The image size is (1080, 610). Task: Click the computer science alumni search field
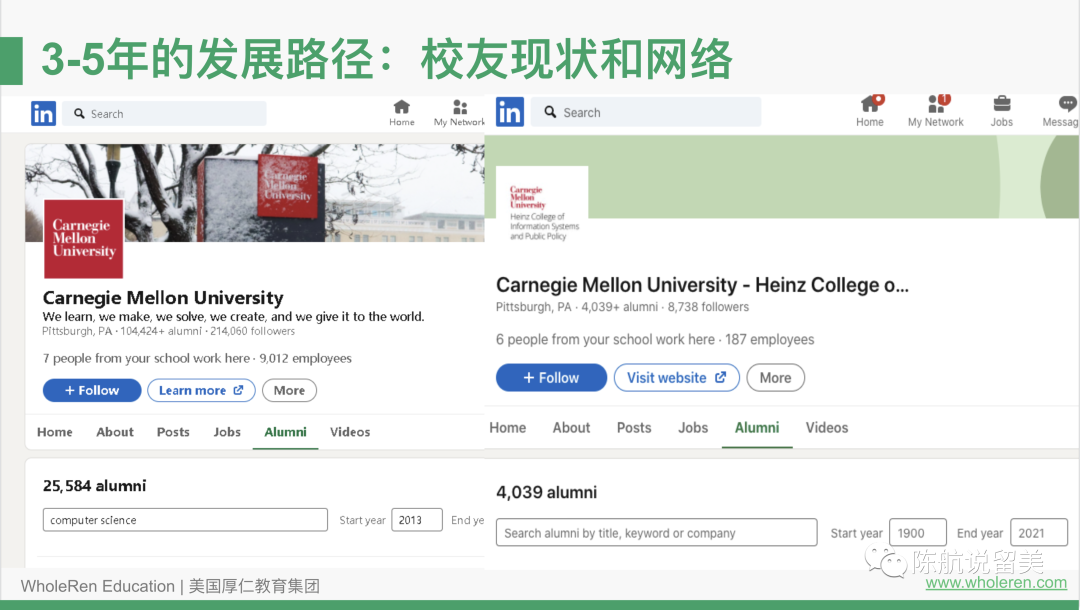click(185, 520)
